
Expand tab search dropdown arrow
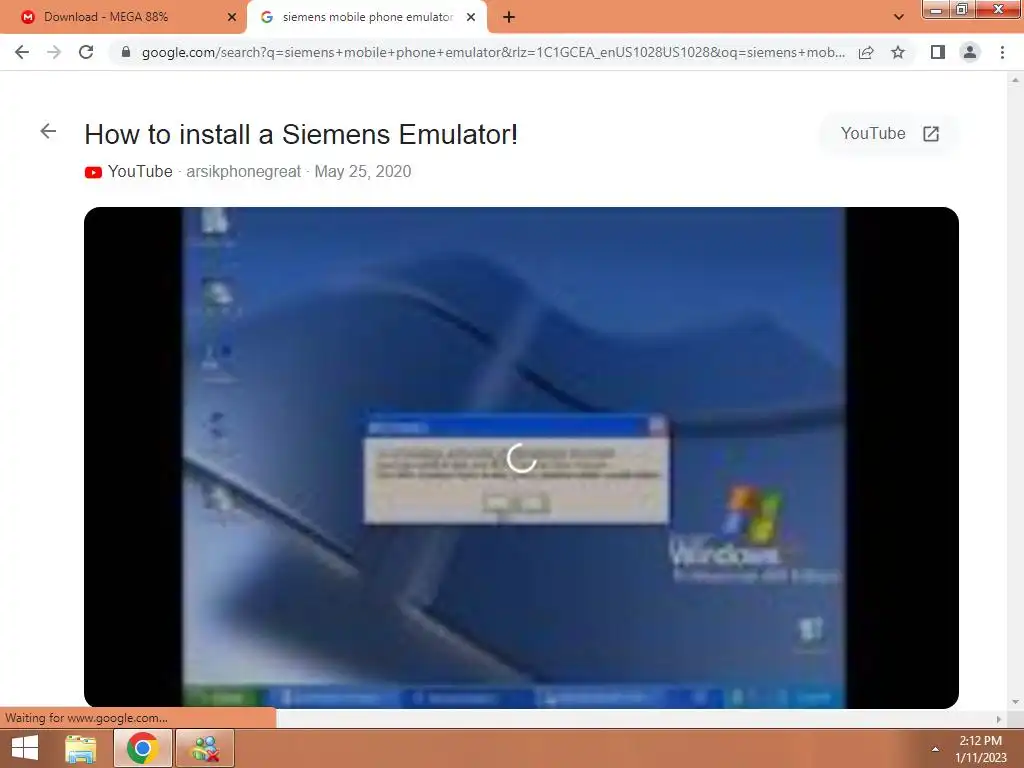[899, 17]
